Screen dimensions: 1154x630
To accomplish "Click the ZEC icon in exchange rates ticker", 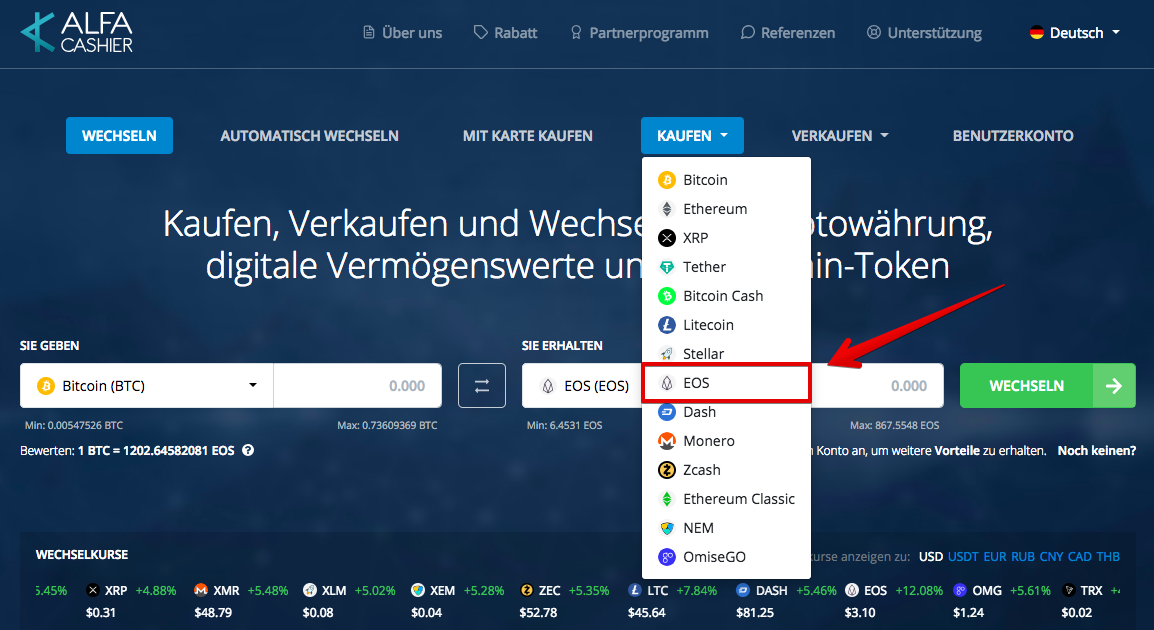I will click(526, 590).
